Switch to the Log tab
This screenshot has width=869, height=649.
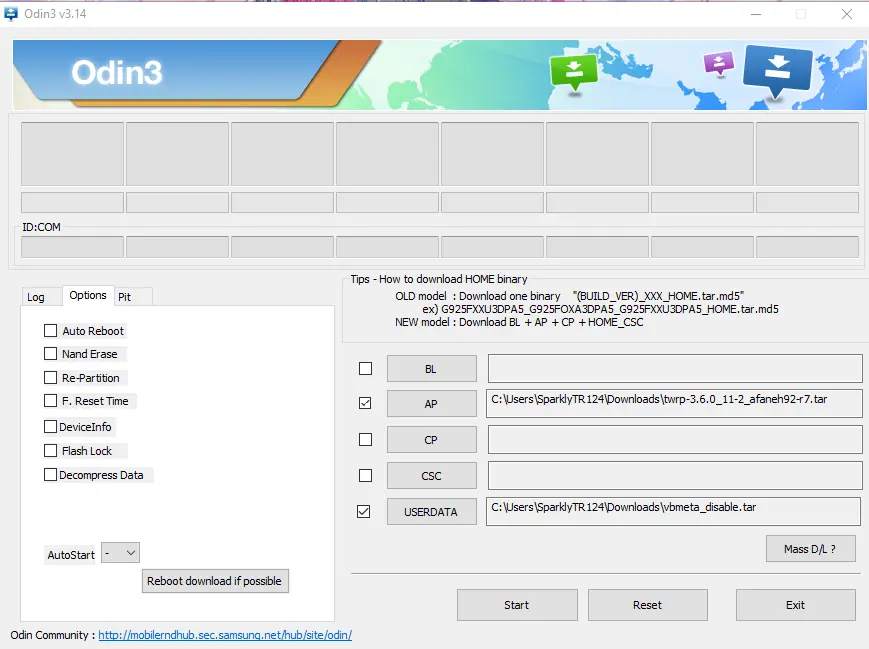click(x=36, y=297)
